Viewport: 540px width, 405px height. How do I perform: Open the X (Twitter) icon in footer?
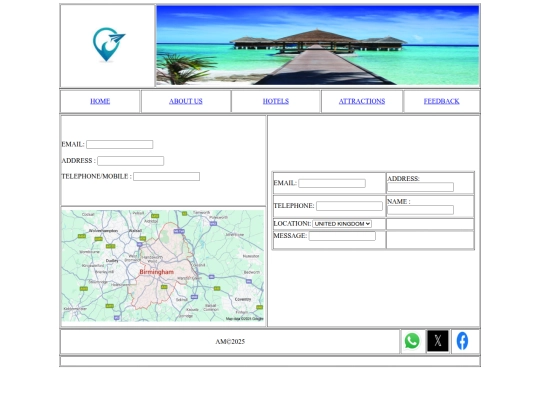(438, 341)
